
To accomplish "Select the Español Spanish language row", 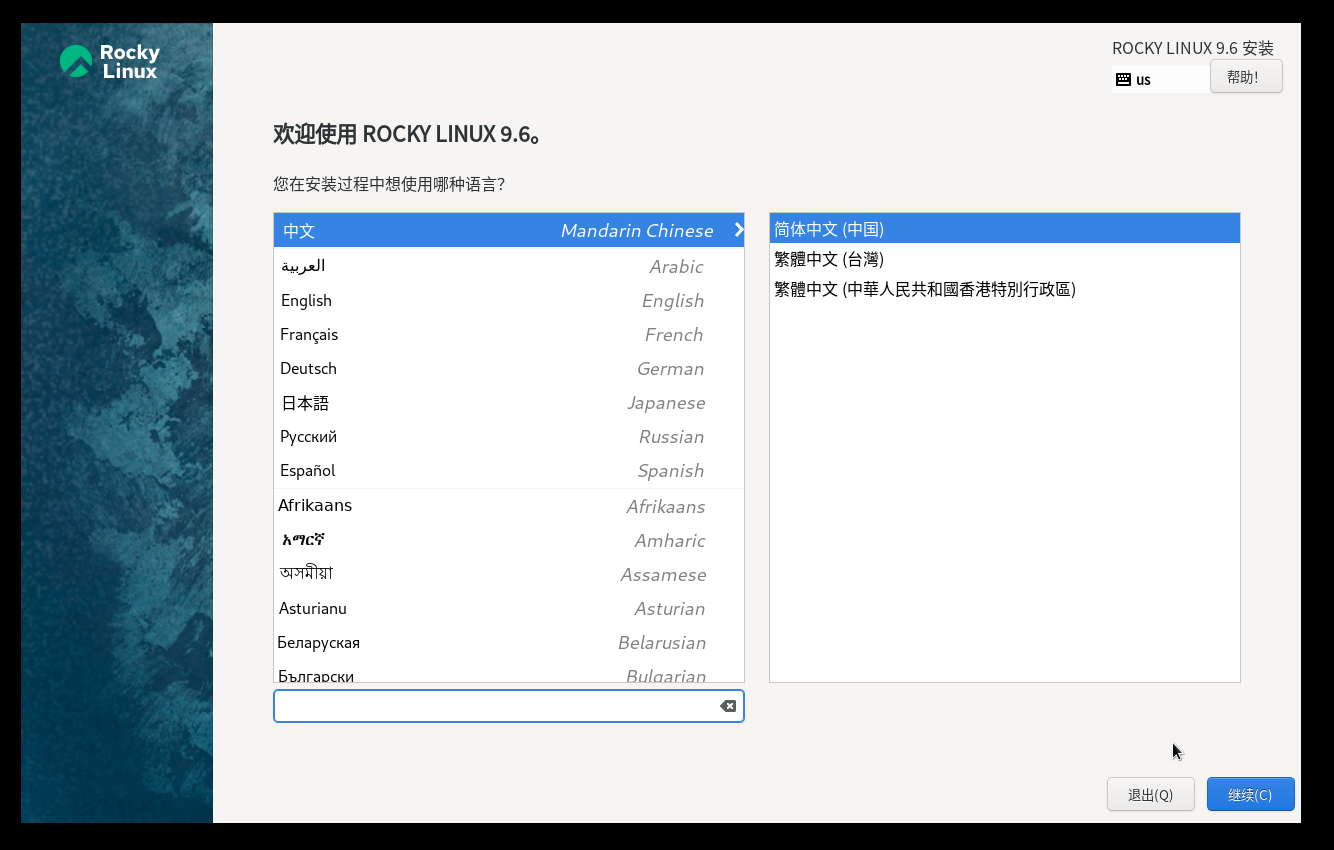I will pyautogui.click(x=509, y=470).
